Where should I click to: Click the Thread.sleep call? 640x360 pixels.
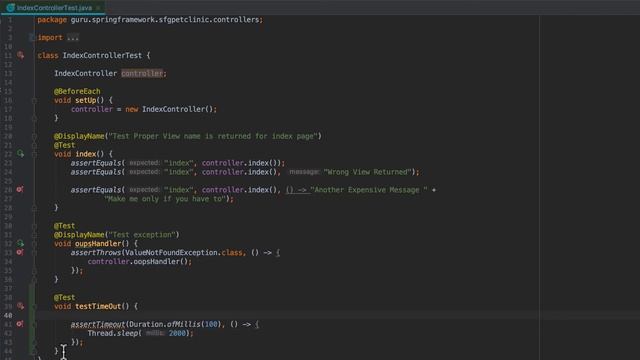(x=113, y=333)
